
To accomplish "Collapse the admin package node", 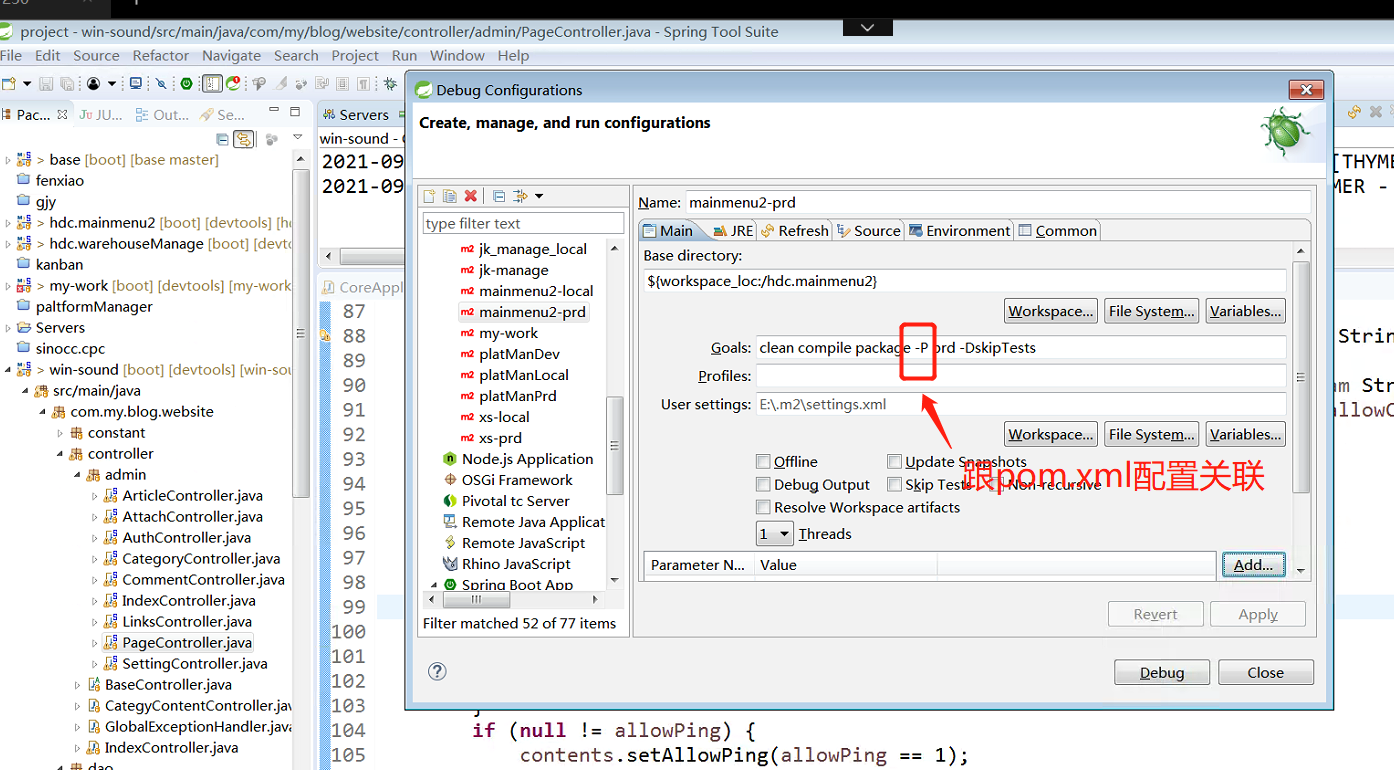I will pyautogui.click(x=77, y=475).
